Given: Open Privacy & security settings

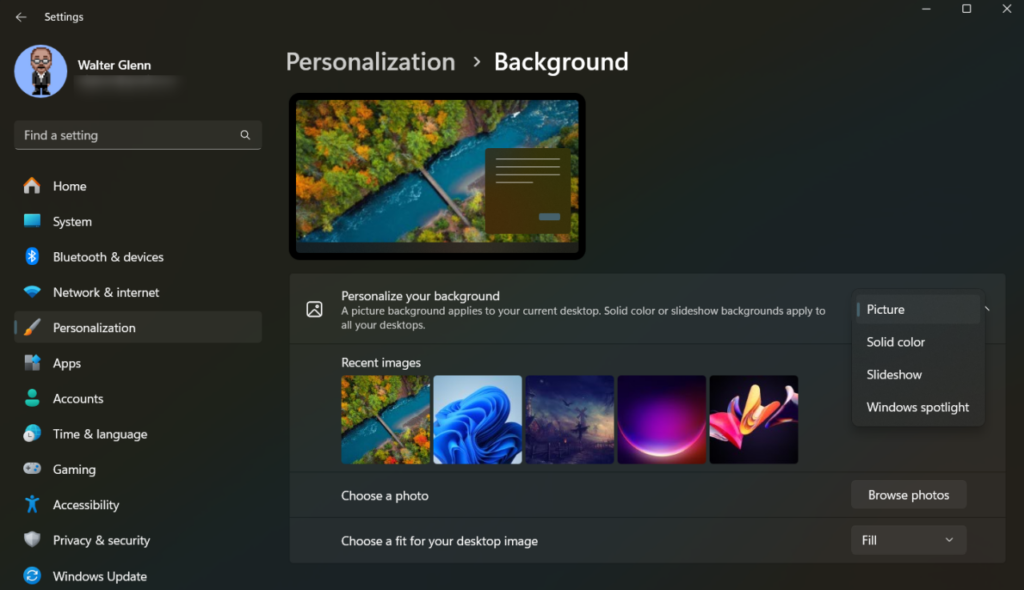Looking at the screenshot, I should pos(138,540).
